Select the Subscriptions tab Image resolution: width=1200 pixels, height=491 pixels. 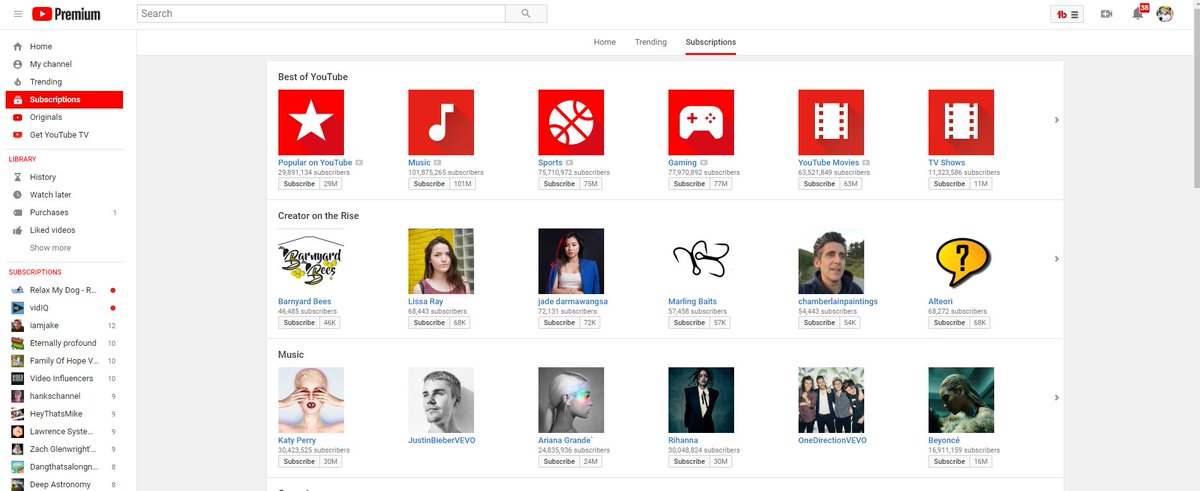[x=711, y=42]
